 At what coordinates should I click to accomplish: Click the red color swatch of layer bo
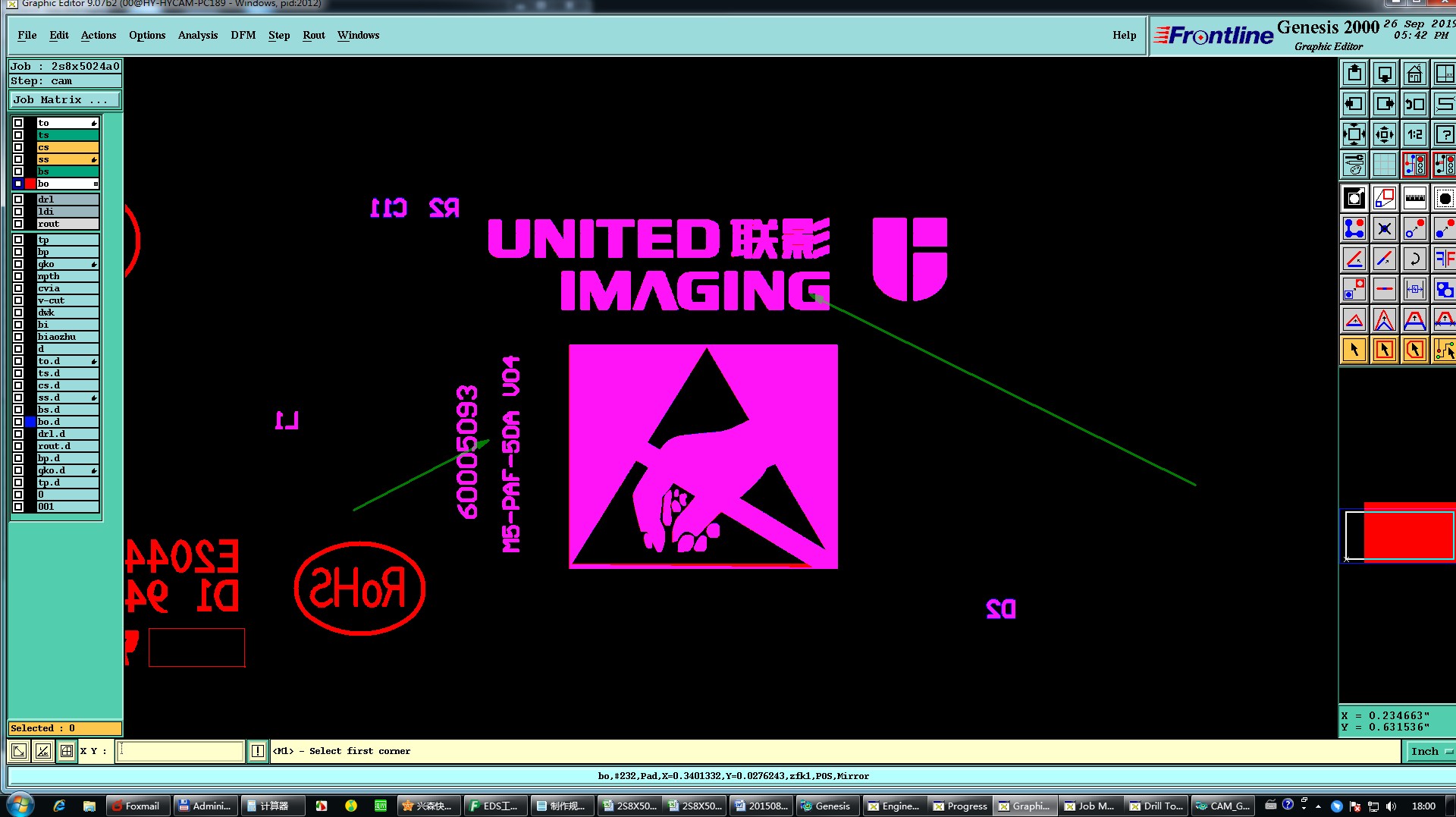30,184
